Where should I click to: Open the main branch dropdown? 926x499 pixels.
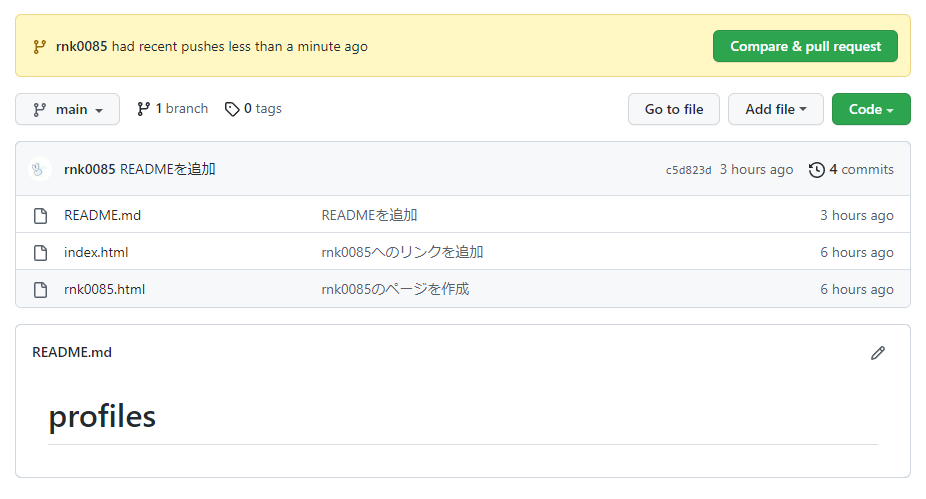[67, 109]
